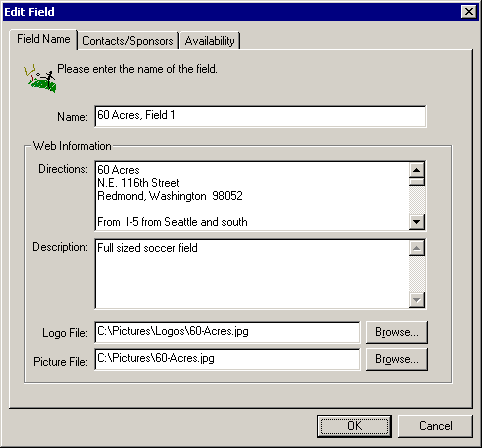
Task: Click the Directions scrollbar thumb
Action: pyautogui.click(x=417, y=182)
